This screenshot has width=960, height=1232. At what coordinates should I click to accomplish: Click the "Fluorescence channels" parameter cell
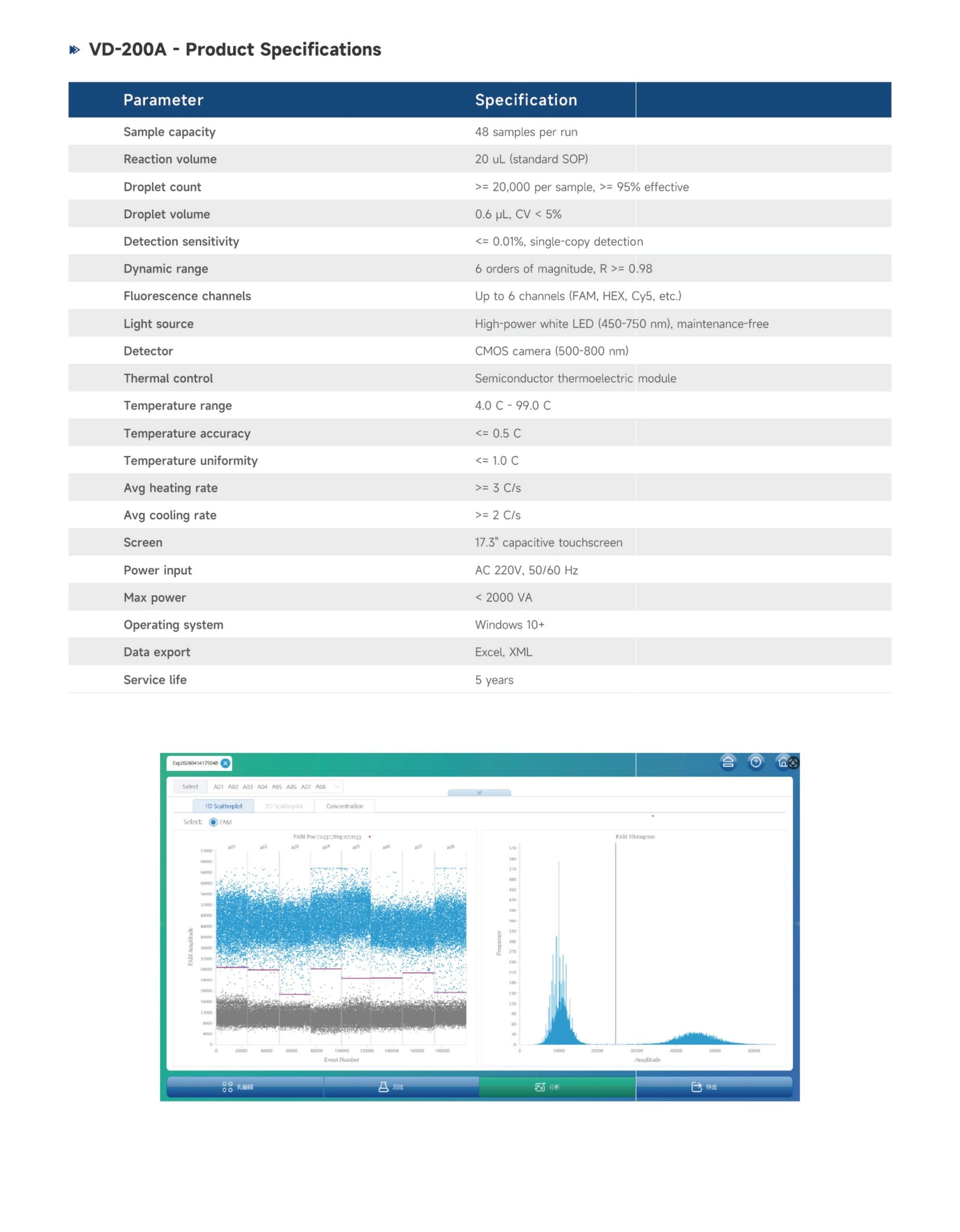187,296
